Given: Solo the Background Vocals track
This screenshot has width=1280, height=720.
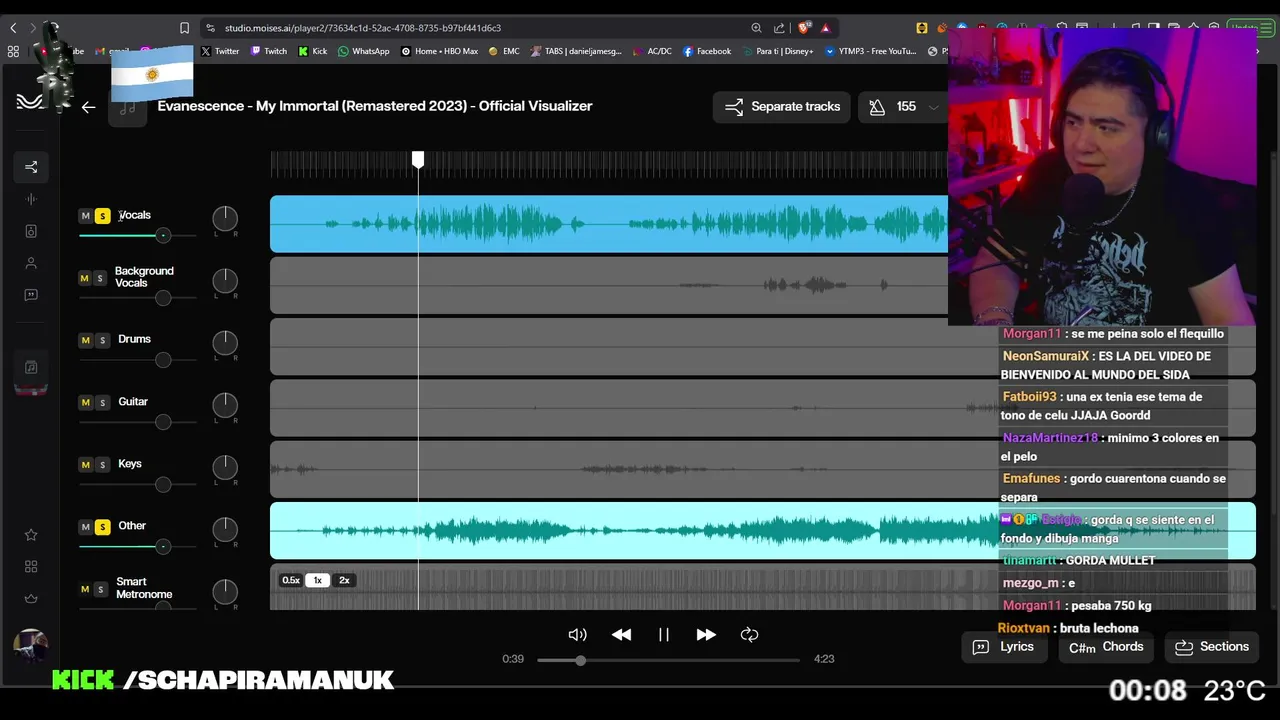Looking at the screenshot, I should pos(100,278).
